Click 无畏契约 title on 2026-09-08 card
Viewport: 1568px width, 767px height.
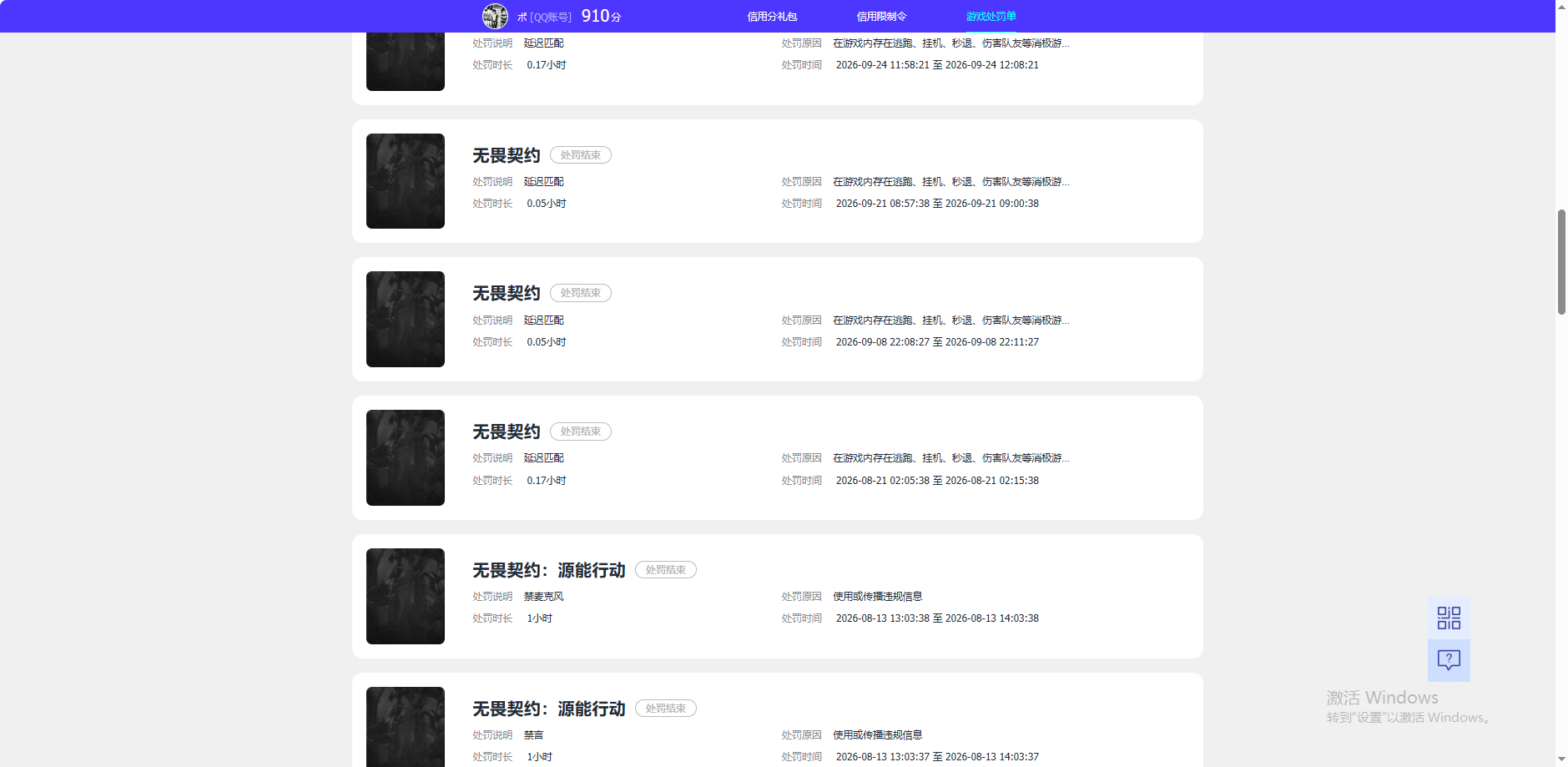tap(507, 293)
